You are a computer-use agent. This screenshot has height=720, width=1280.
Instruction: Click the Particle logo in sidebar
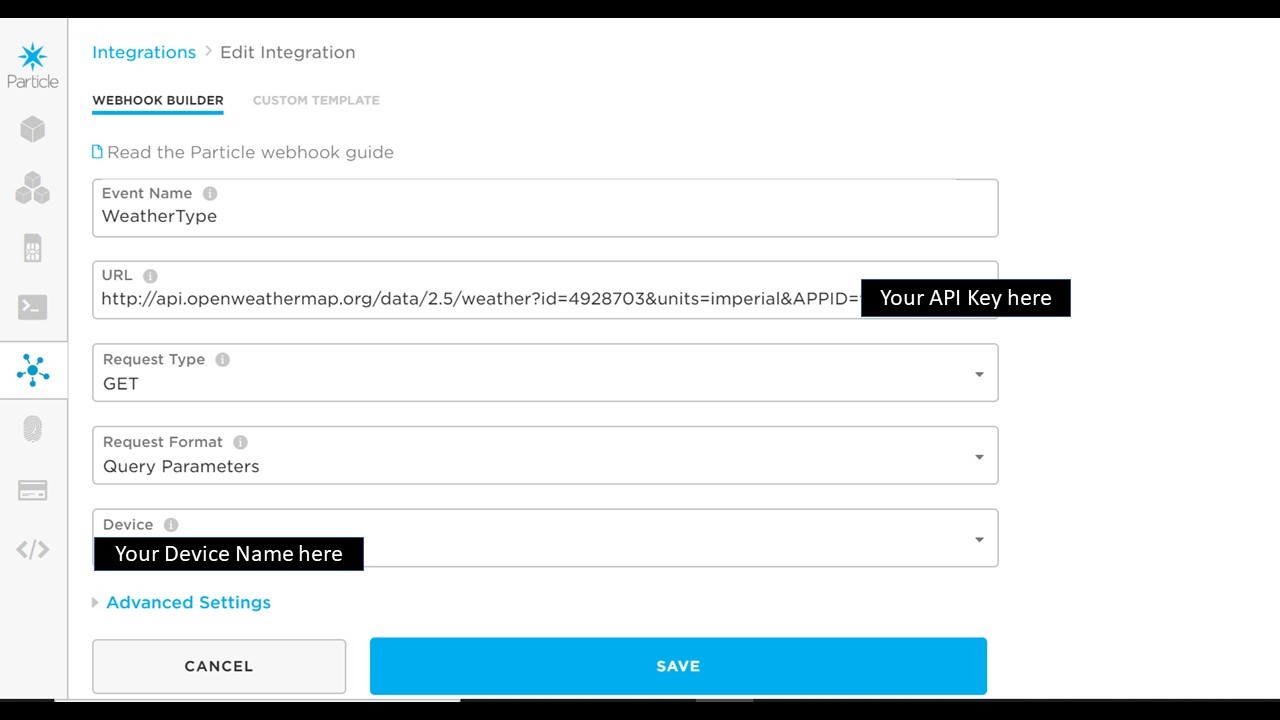[33, 66]
